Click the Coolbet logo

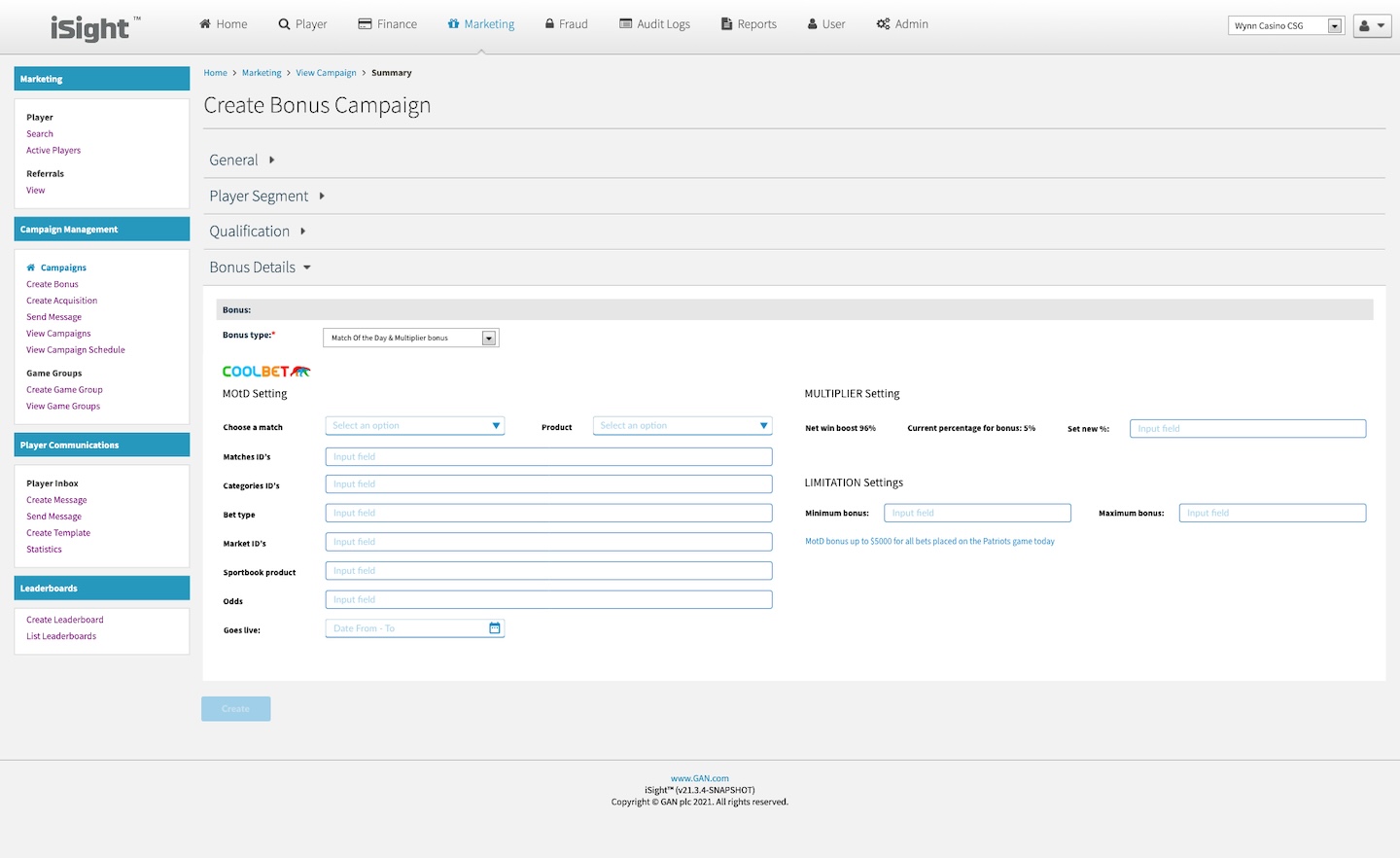[x=265, y=372]
